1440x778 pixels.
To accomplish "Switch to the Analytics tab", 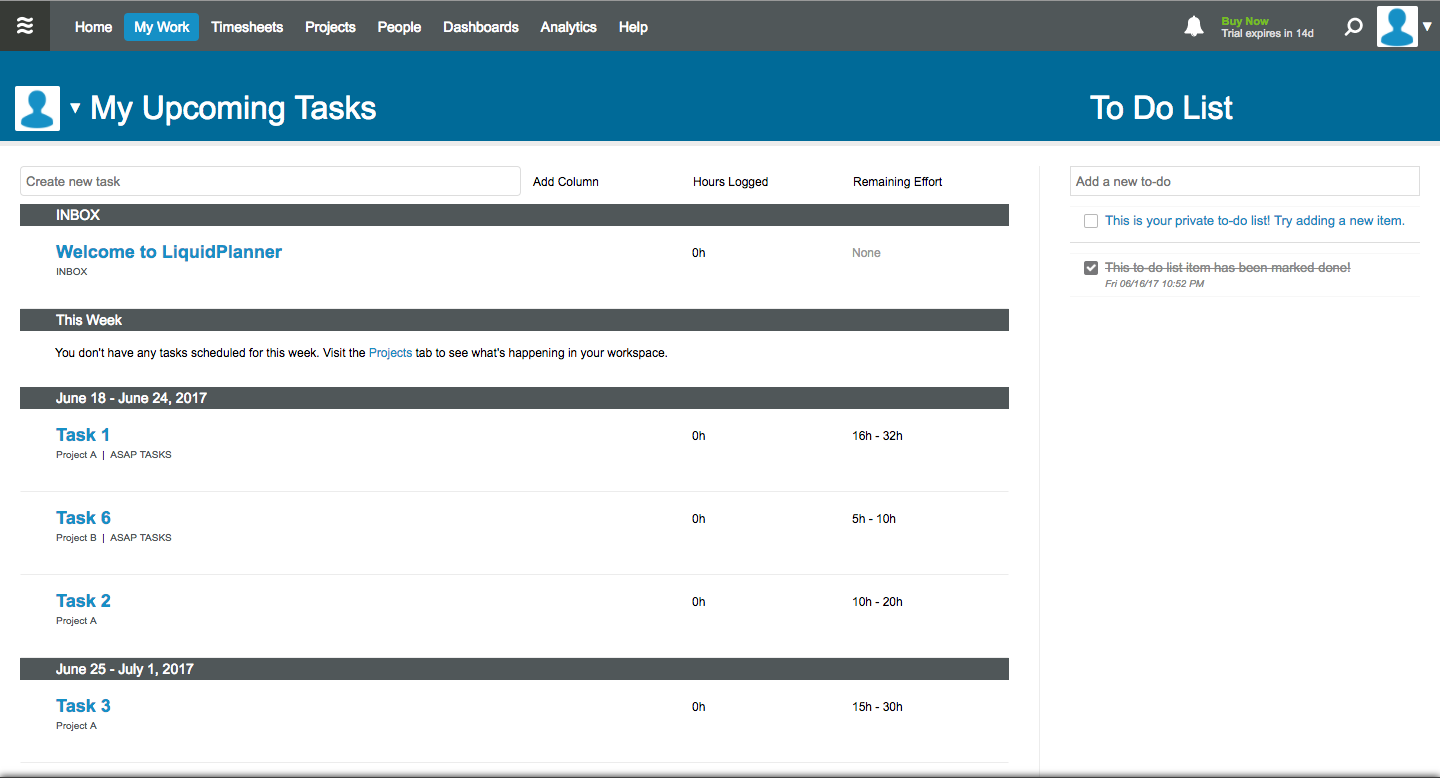I will pyautogui.click(x=568, y=27).
